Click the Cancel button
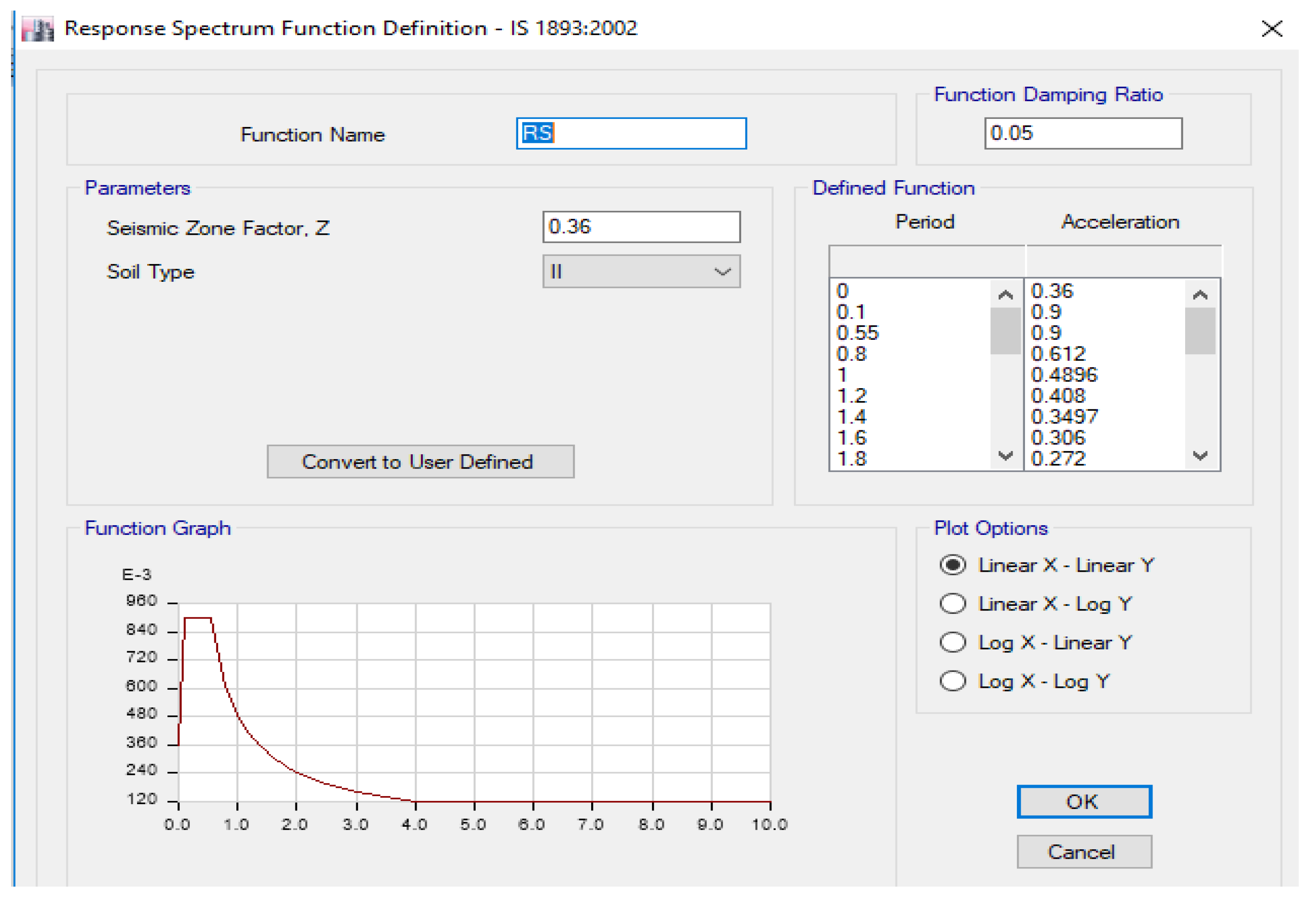The image size is (1316, 901). pos(1084,851)
